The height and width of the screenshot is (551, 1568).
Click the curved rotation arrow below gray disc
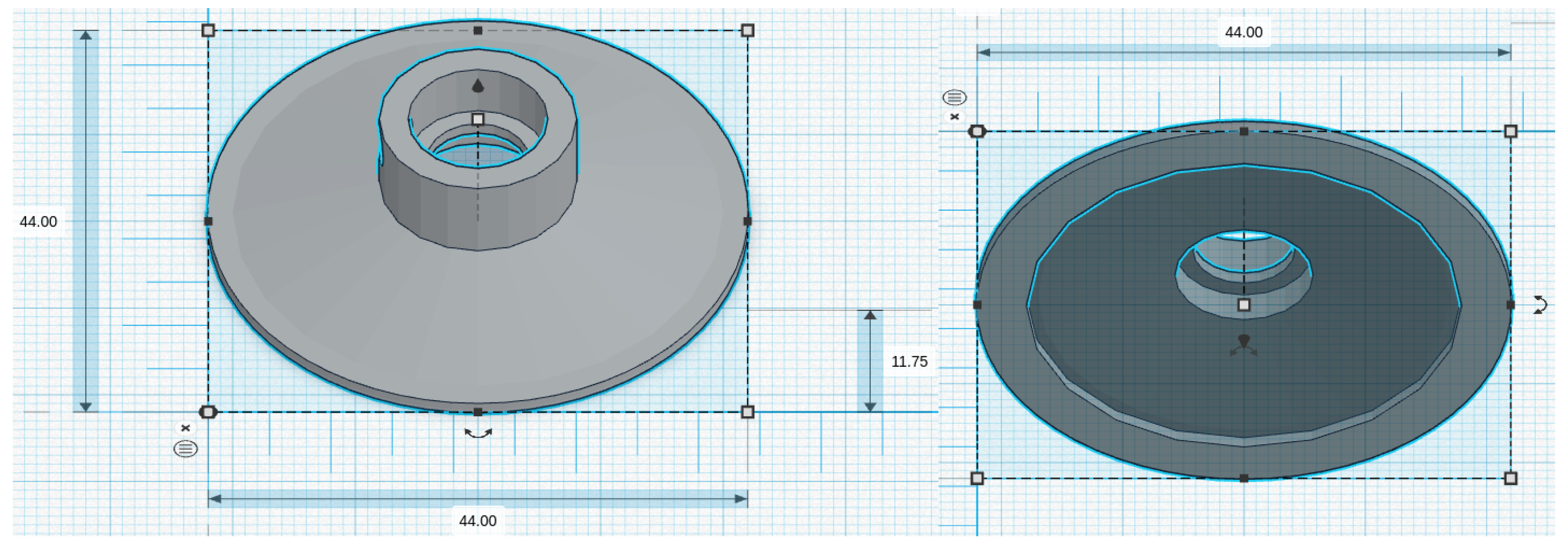pos(478,433)
